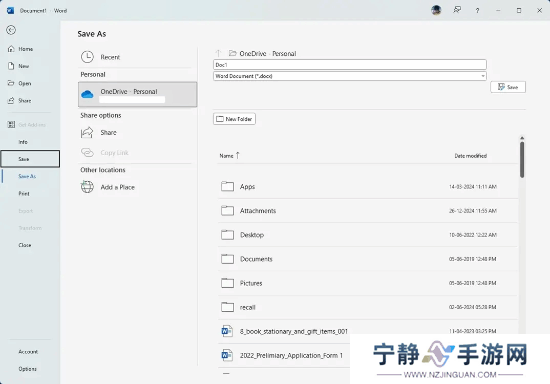The width and height of the screenshot is (550, 384).
Task: Click Word icon of 8_book_stationary file
Action: pyautogui.click(x=227, y=331)
